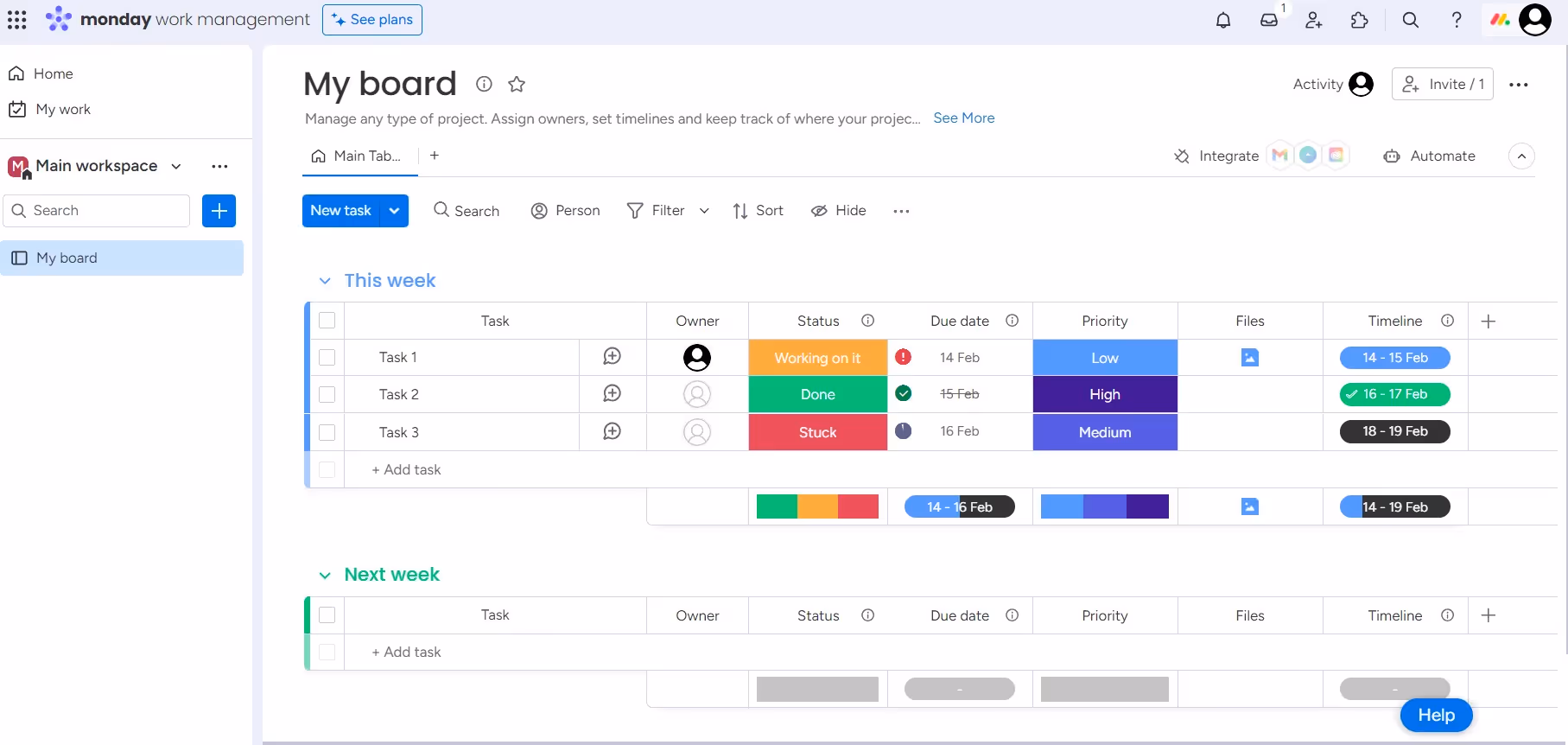Collapse the This week group
Screen dimensions: 1568x745
pos(325,281)
